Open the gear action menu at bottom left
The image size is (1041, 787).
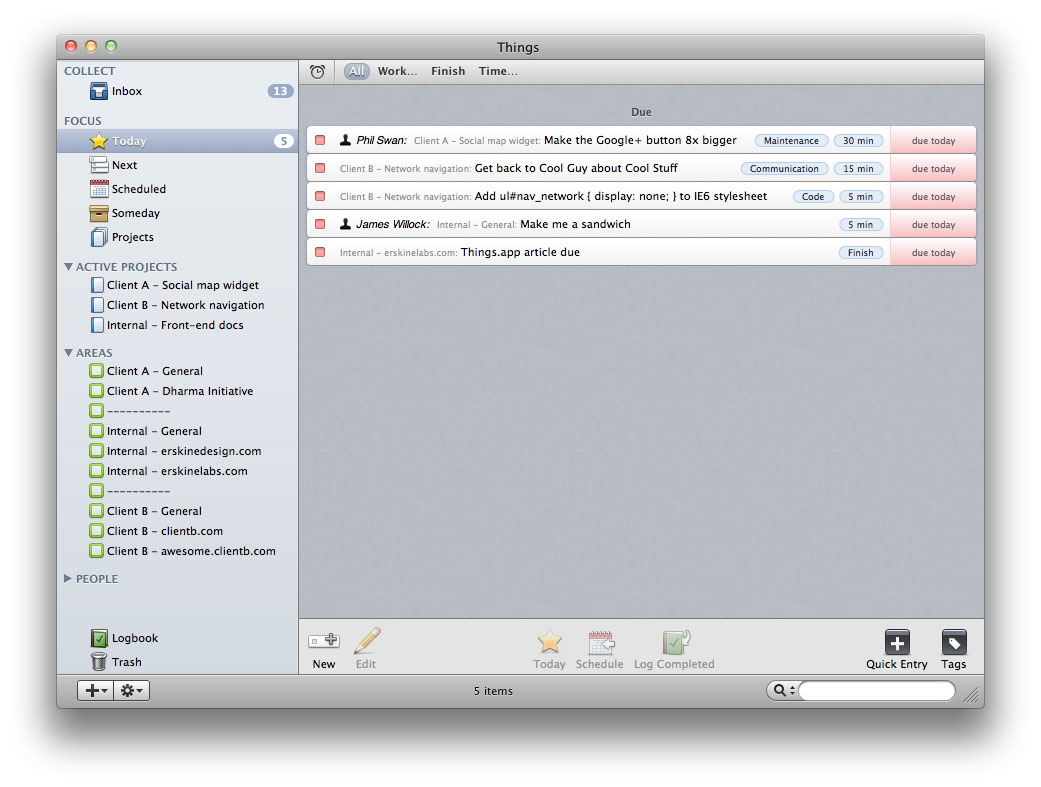(x=132, y=690)
